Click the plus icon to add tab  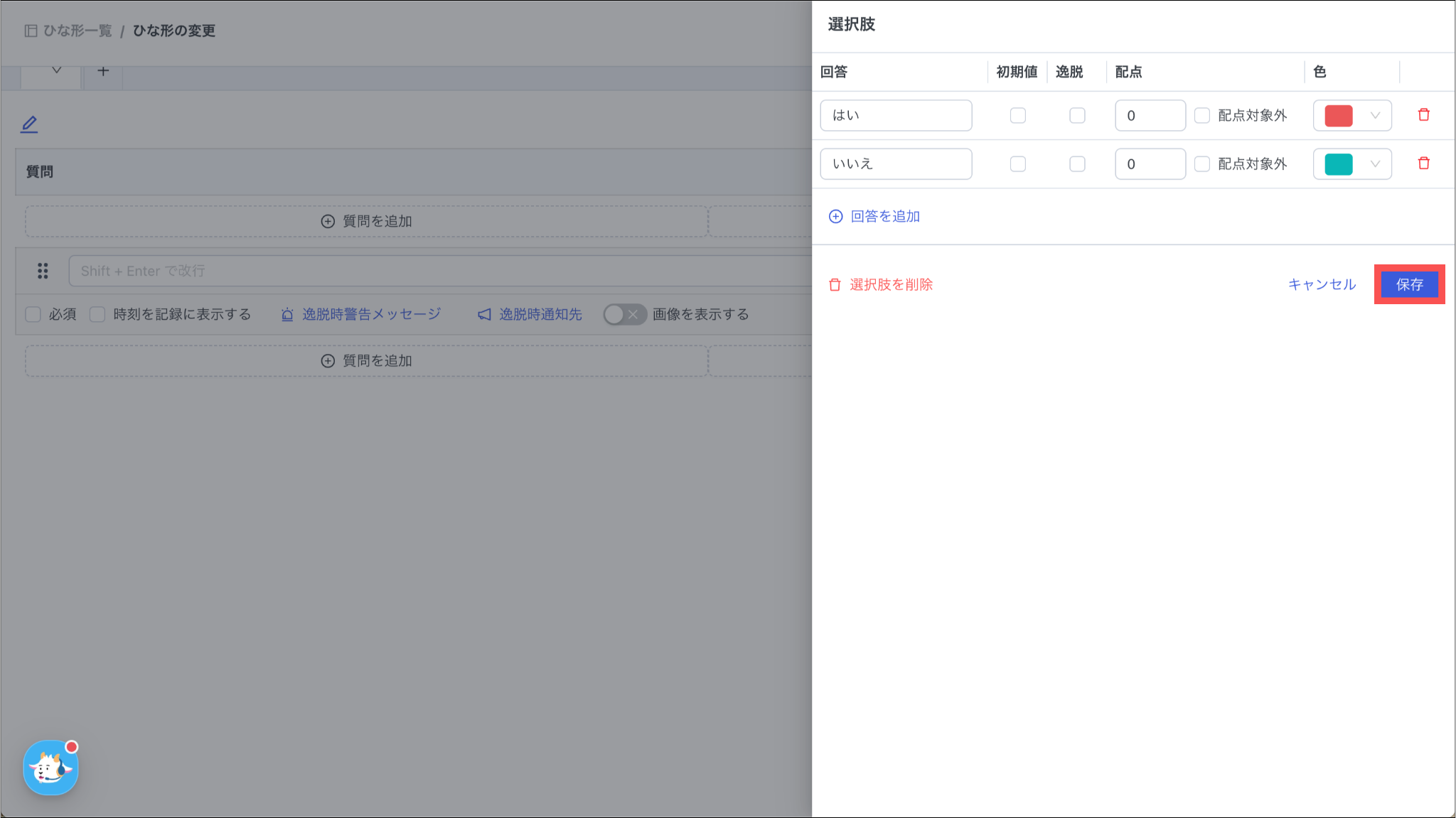pyautogui.click(x=103, y=71)
